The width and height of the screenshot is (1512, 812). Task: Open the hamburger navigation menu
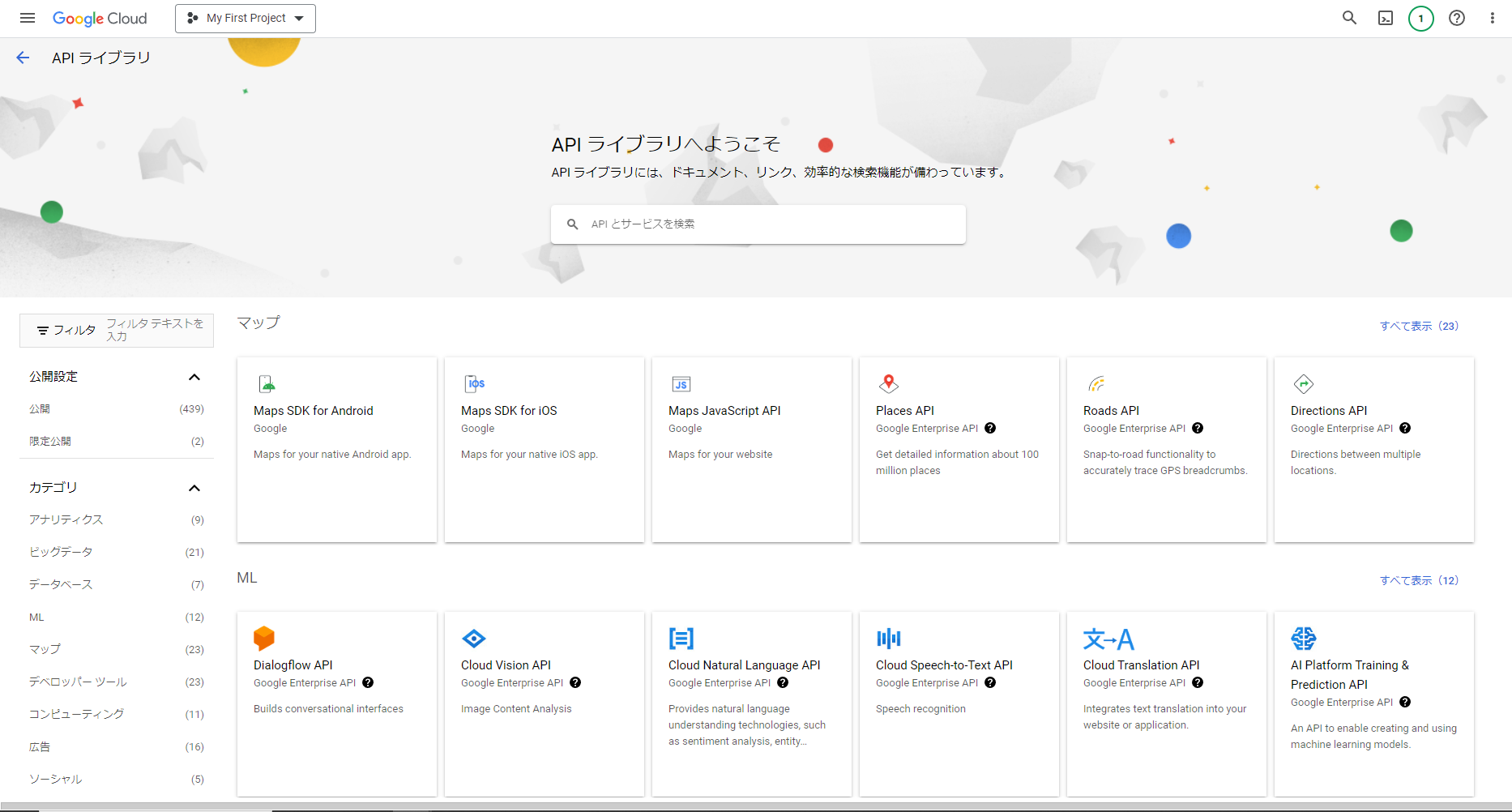[x=28, y=18]
